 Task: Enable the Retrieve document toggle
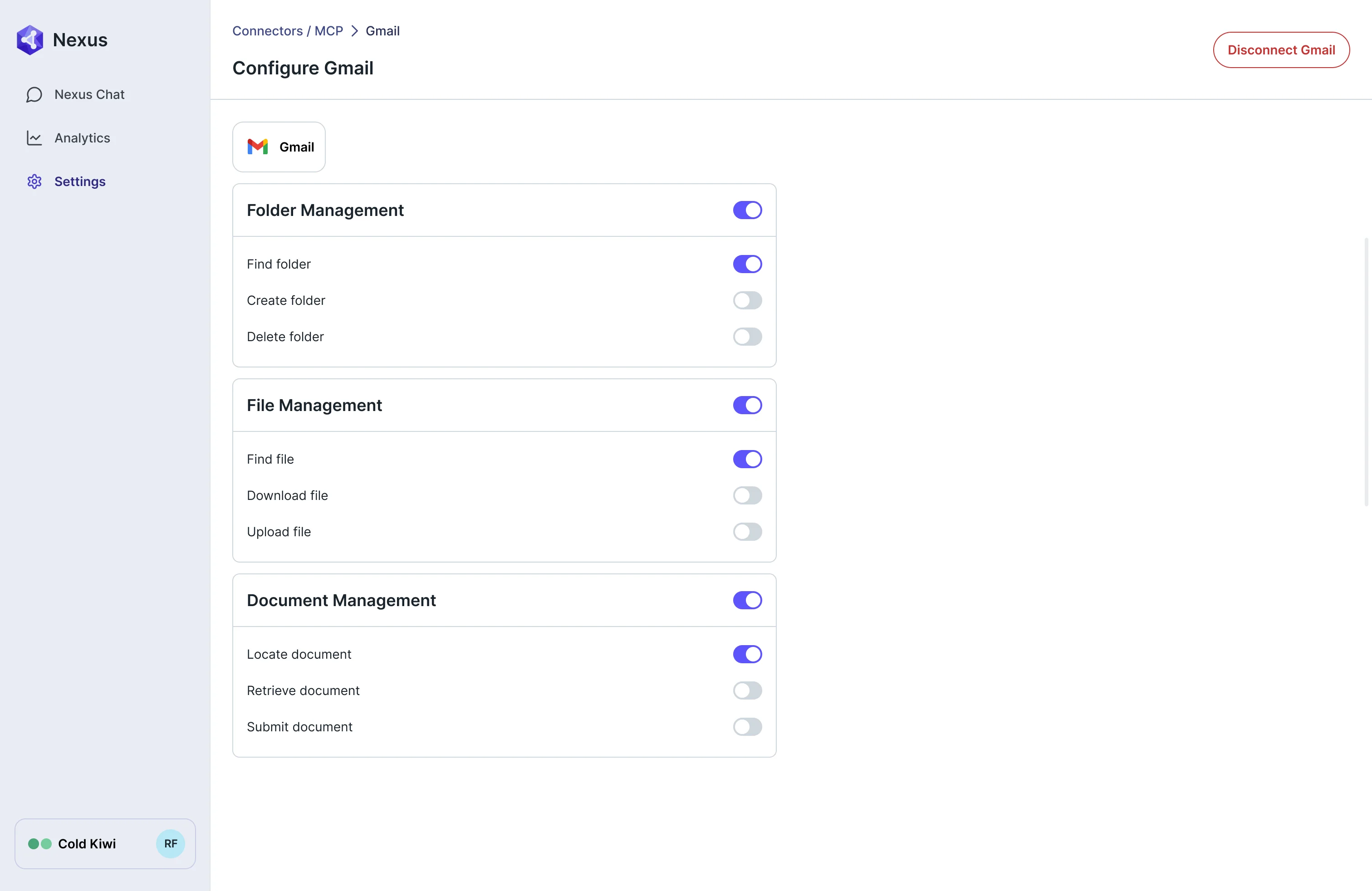[748, 690]
